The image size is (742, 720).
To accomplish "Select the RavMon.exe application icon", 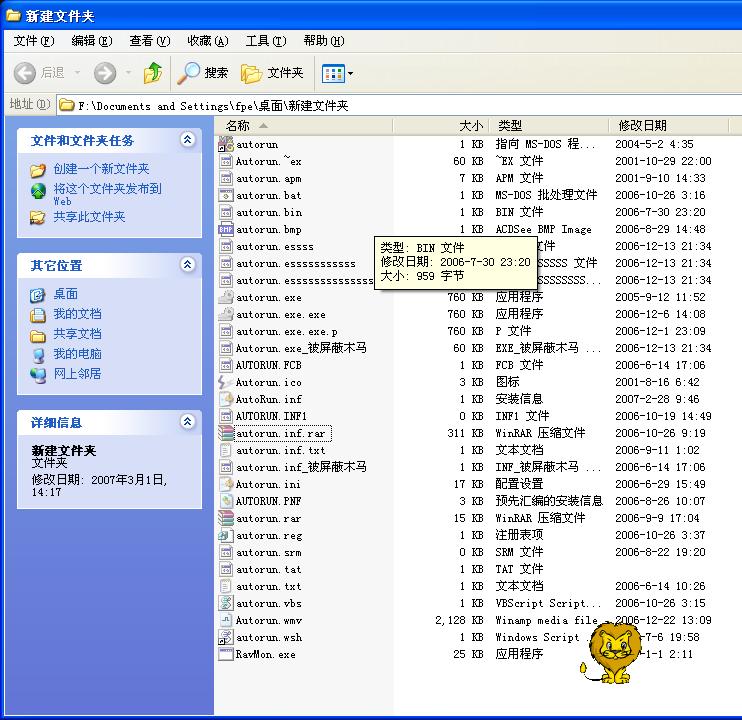I will click(226, 655).
